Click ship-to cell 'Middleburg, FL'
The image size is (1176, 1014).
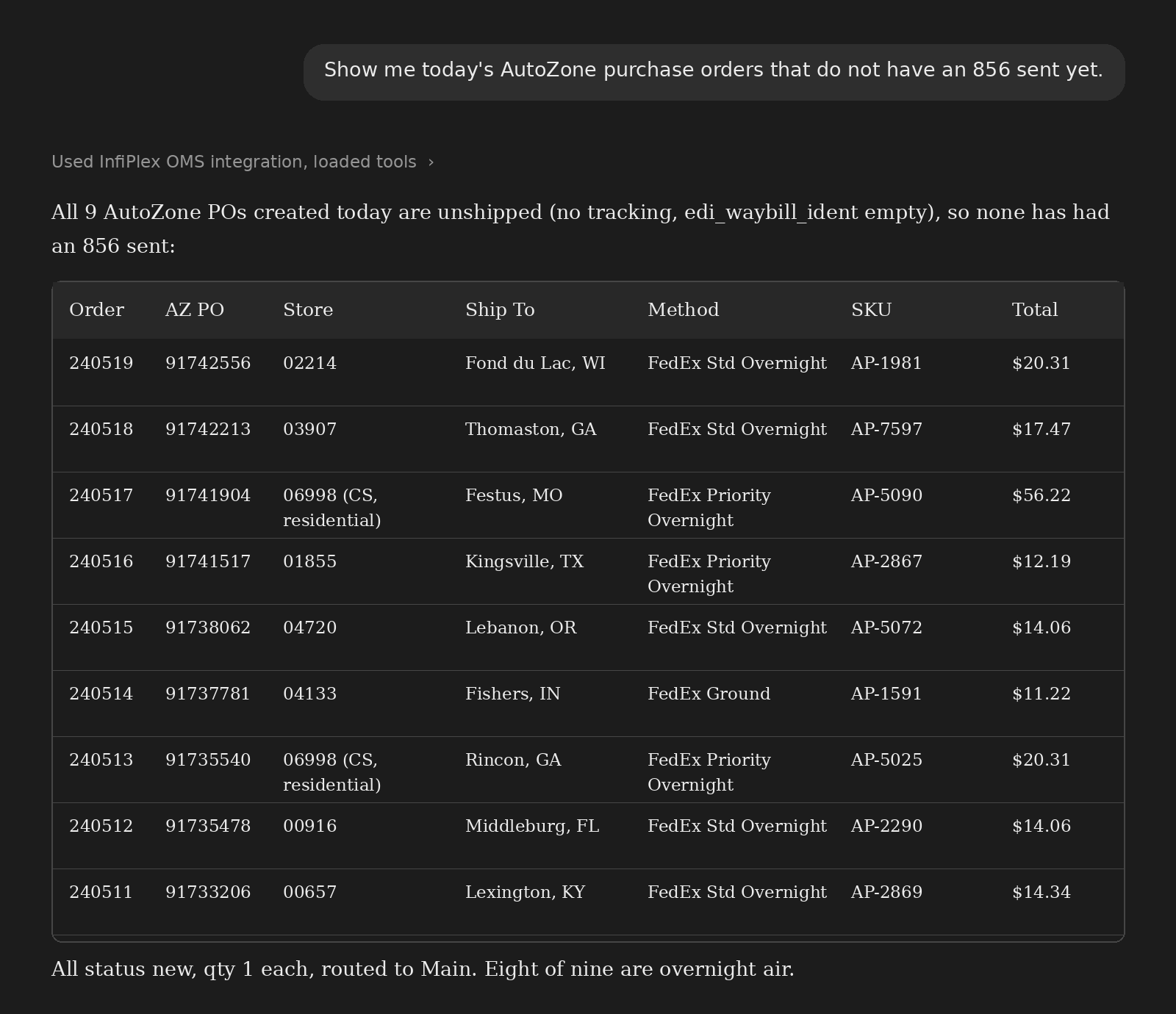(x=532, y=827)
